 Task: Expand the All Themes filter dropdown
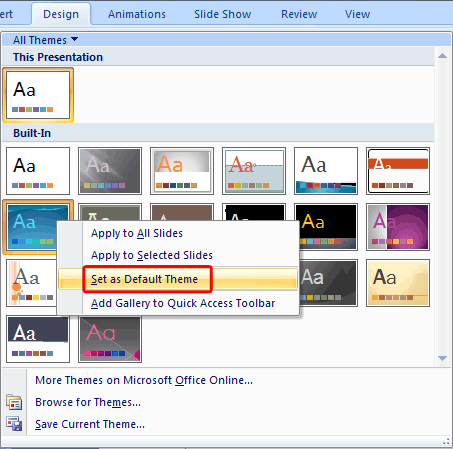click(x=45, y=40)
